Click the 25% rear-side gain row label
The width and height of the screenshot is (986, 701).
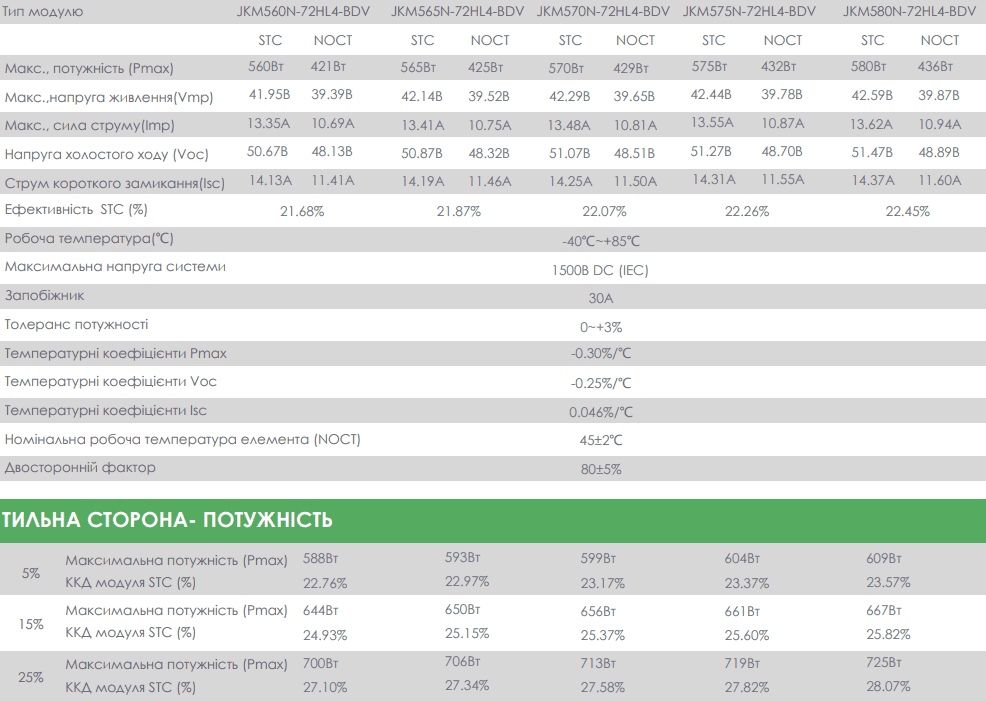point(31,677)
